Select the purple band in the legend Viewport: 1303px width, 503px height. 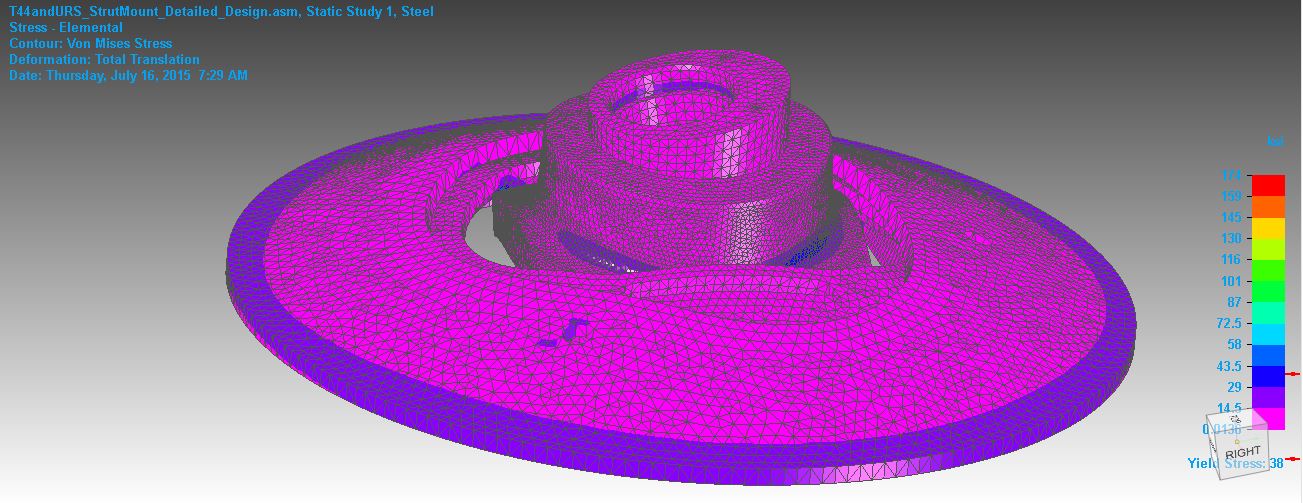[x=1268, y=397]
